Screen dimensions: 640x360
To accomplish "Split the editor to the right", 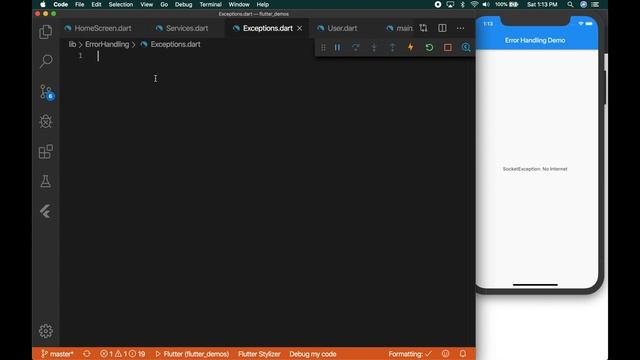I will pos(442,28).
